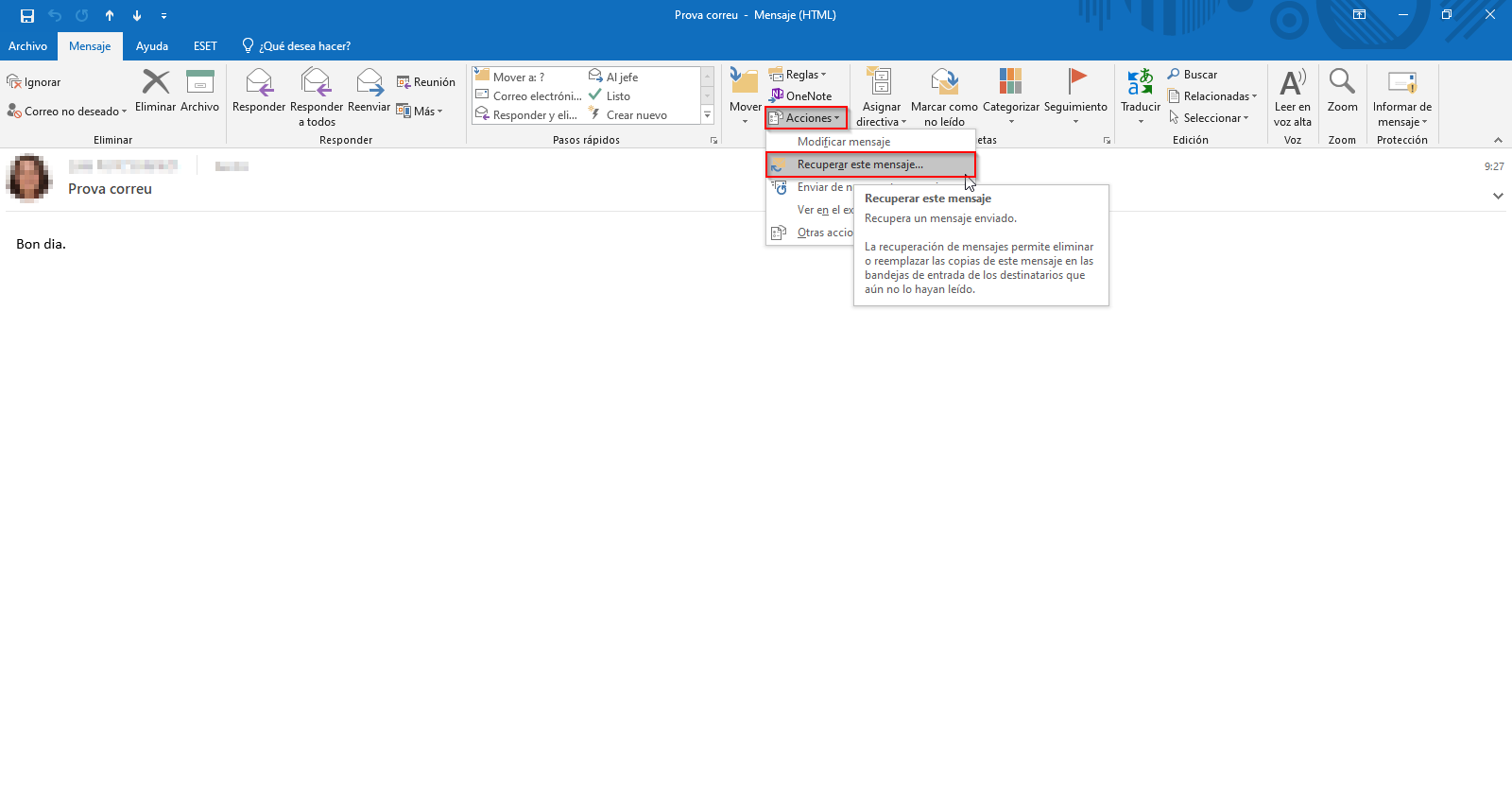
Task: Click the Reenviar forward icon
Action: (x=369, y=83)
